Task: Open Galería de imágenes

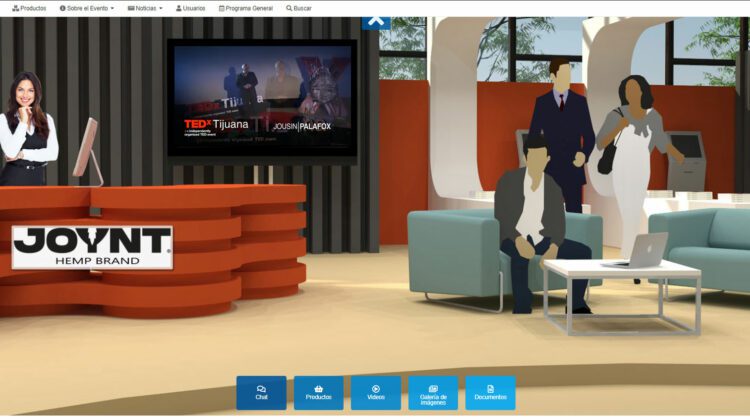Action: tap(433, 393)
